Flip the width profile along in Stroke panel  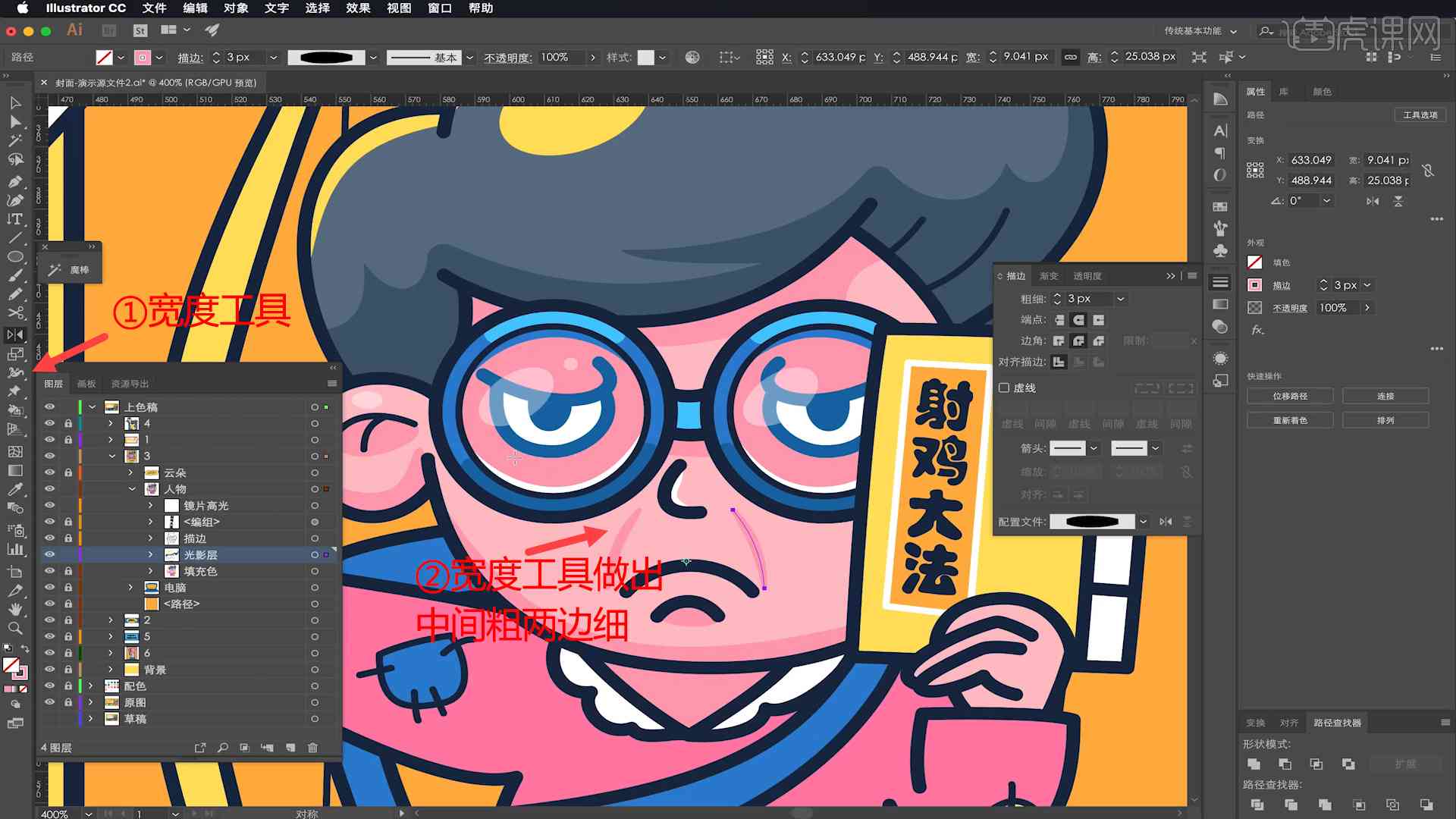pyautogui.click(x=1166, y=522)
